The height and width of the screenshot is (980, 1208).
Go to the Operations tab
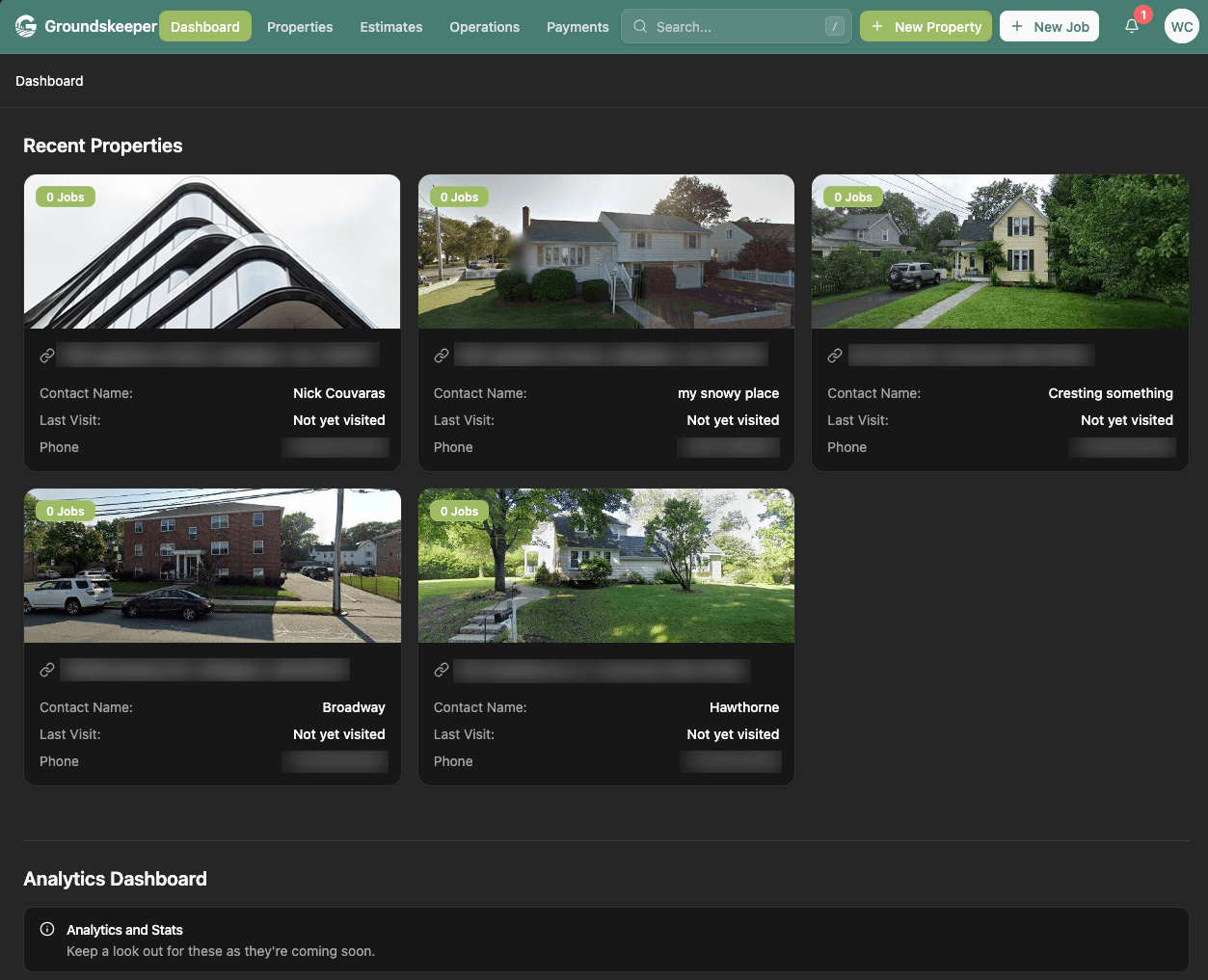click(484, 27)
